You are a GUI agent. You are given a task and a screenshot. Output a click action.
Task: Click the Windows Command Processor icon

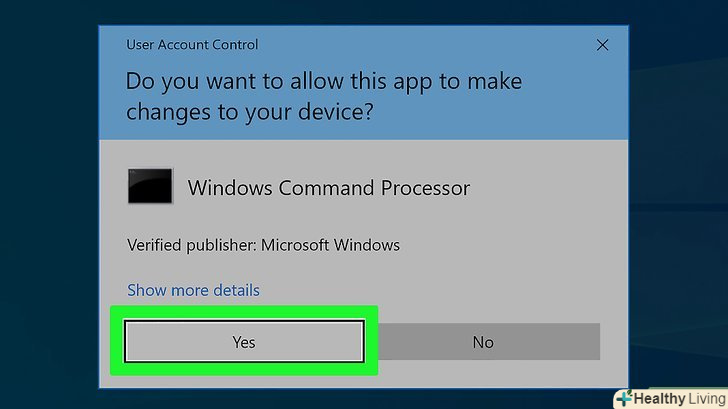pos(149,187)
